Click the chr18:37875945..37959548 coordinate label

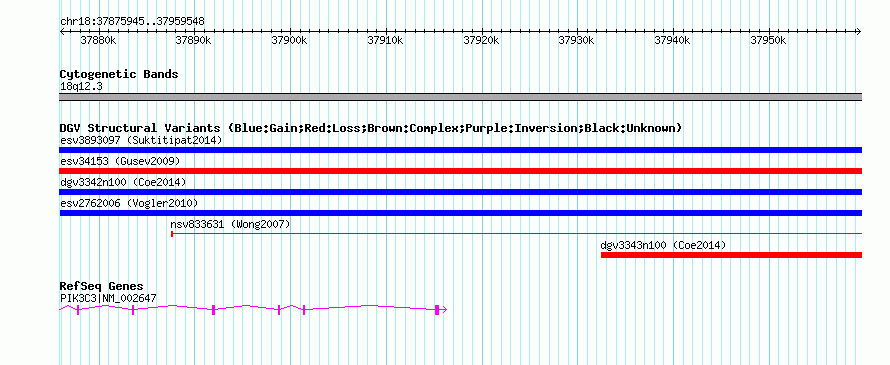132,22
